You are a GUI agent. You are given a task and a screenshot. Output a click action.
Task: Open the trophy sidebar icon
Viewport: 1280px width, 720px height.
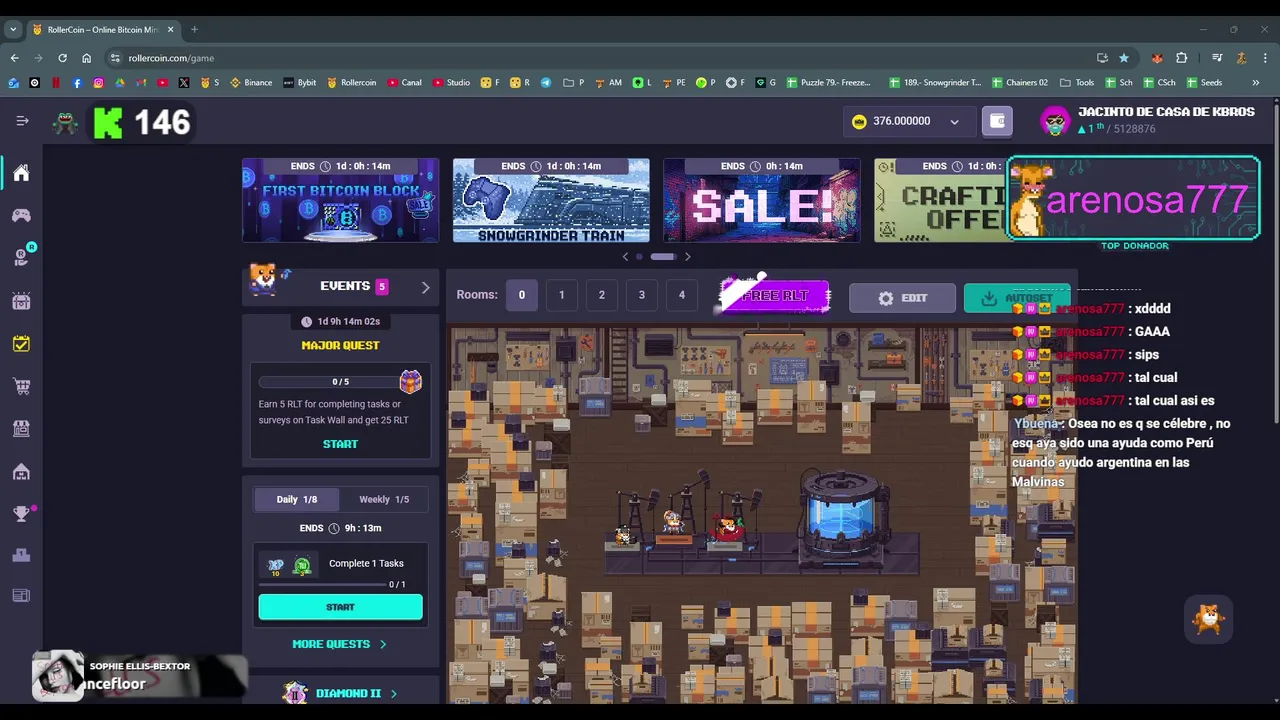tap(21, 514)
